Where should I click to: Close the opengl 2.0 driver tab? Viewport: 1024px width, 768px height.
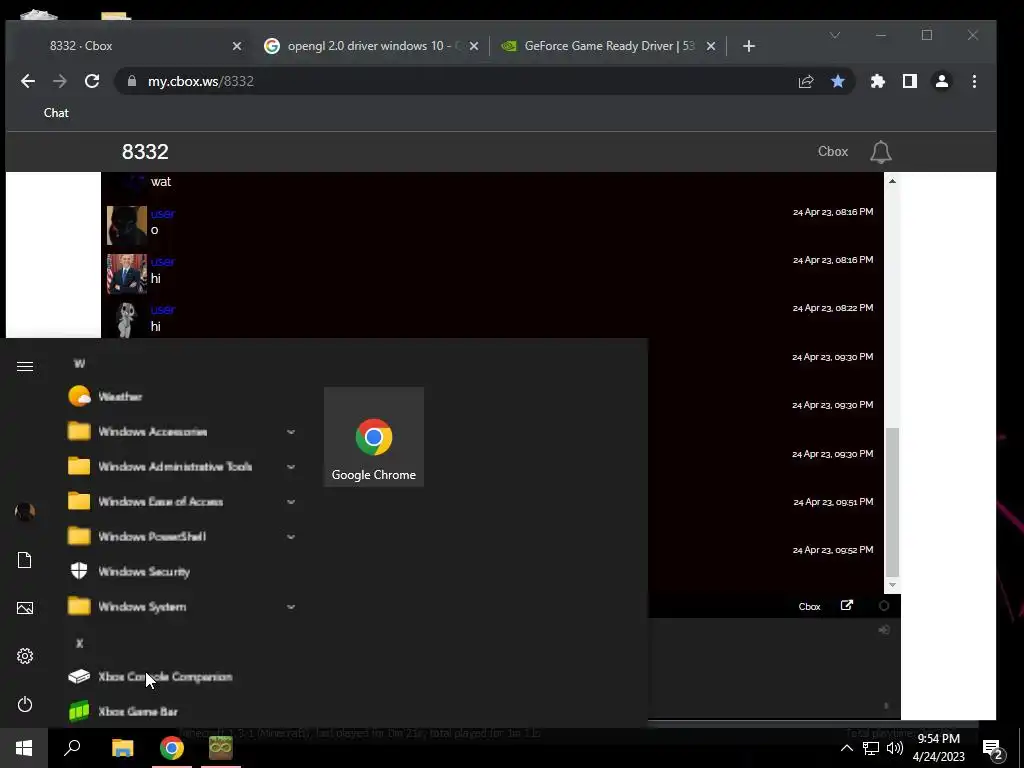click(x=474, y=46)
